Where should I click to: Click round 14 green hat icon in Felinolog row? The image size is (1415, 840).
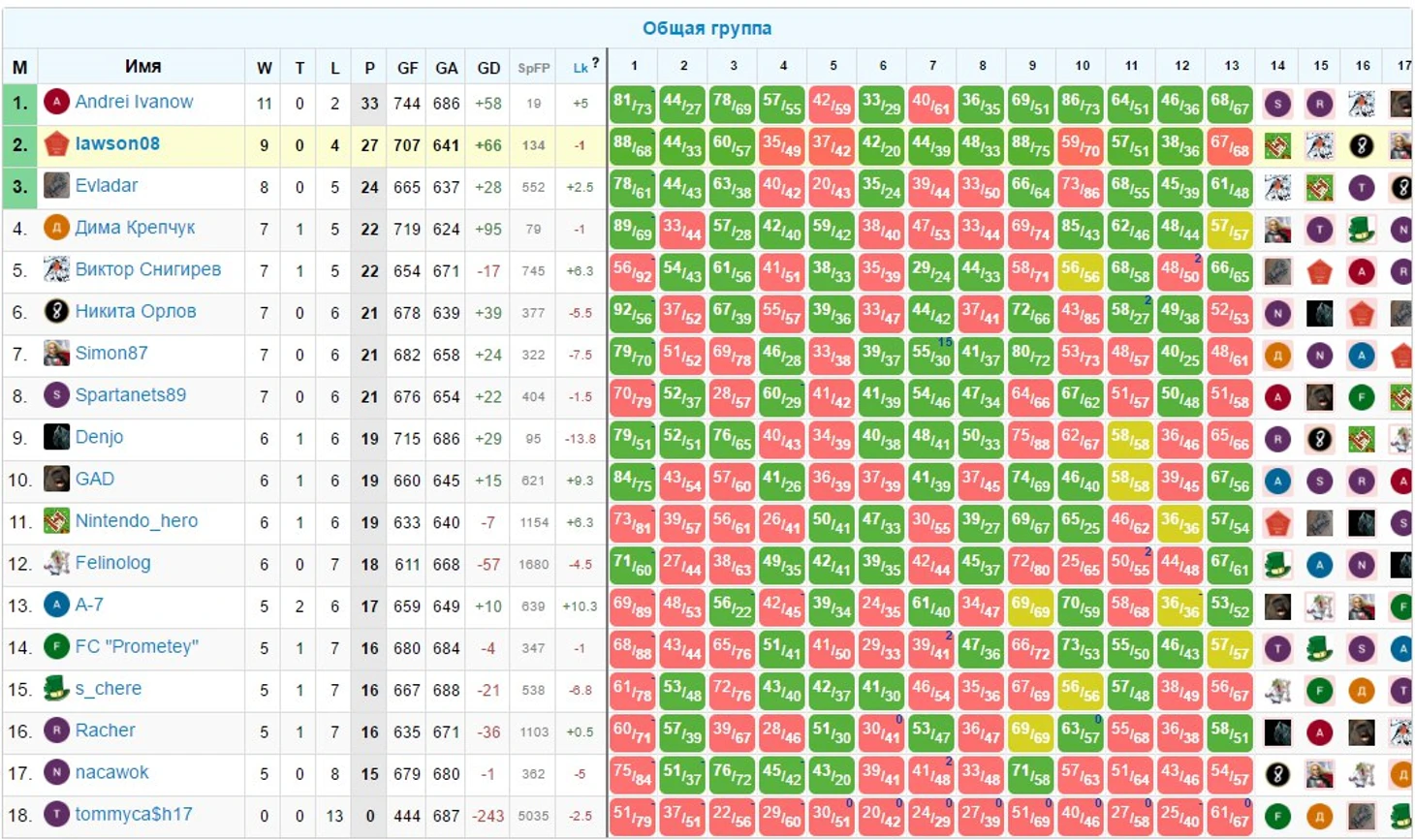pos(1277,565)
